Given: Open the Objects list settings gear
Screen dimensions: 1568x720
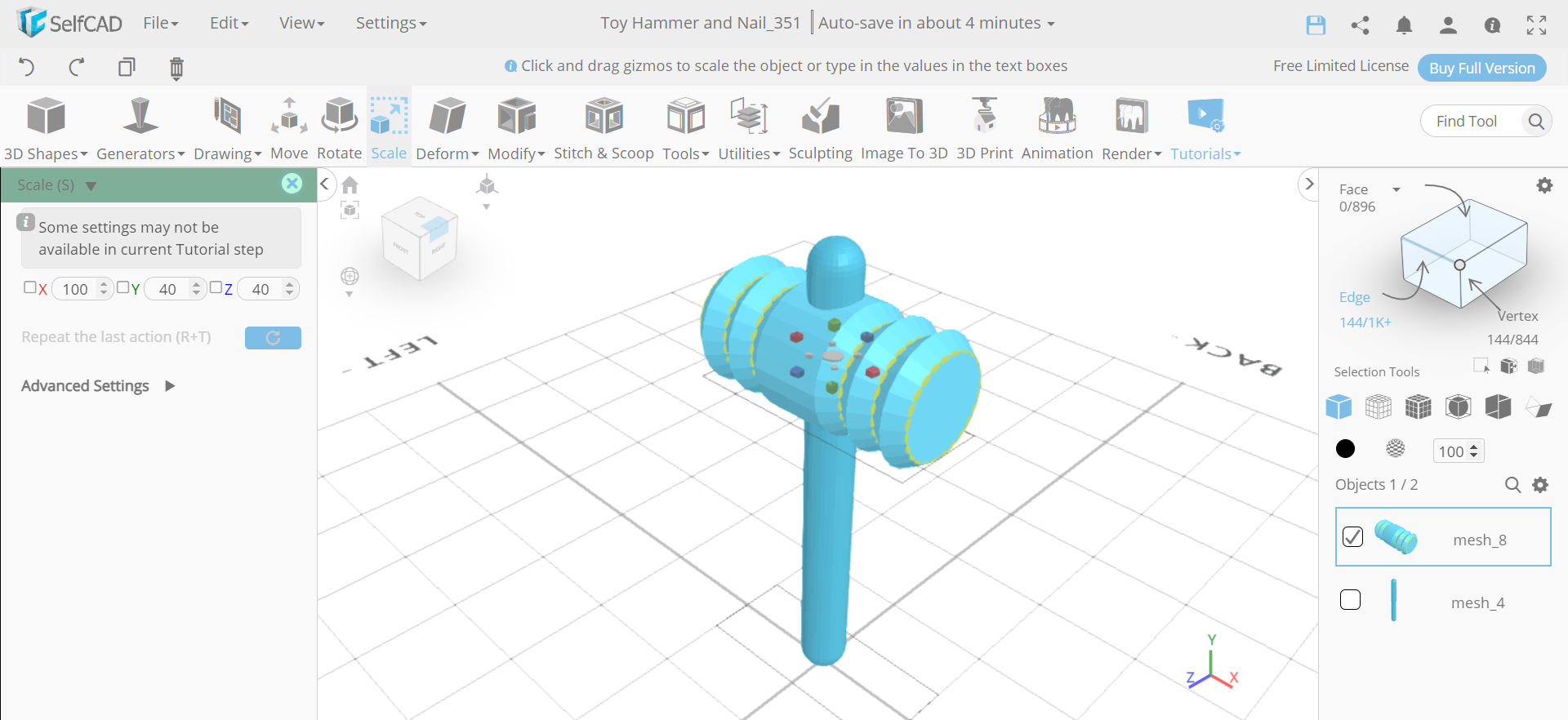Looking at the screenshot, I should 1540,485.
